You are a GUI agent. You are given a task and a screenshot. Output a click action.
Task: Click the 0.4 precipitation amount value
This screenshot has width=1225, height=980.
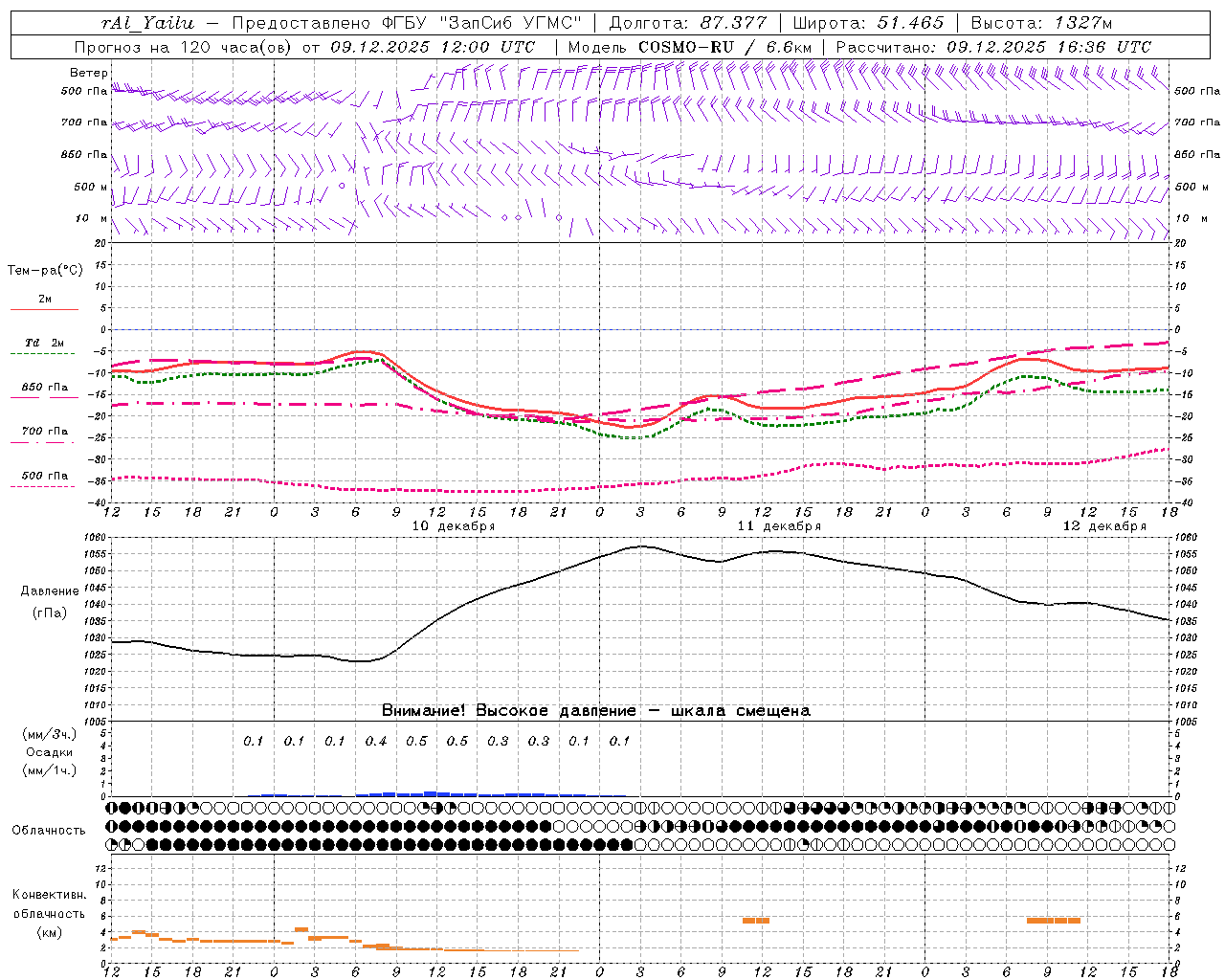coord(376,742)
